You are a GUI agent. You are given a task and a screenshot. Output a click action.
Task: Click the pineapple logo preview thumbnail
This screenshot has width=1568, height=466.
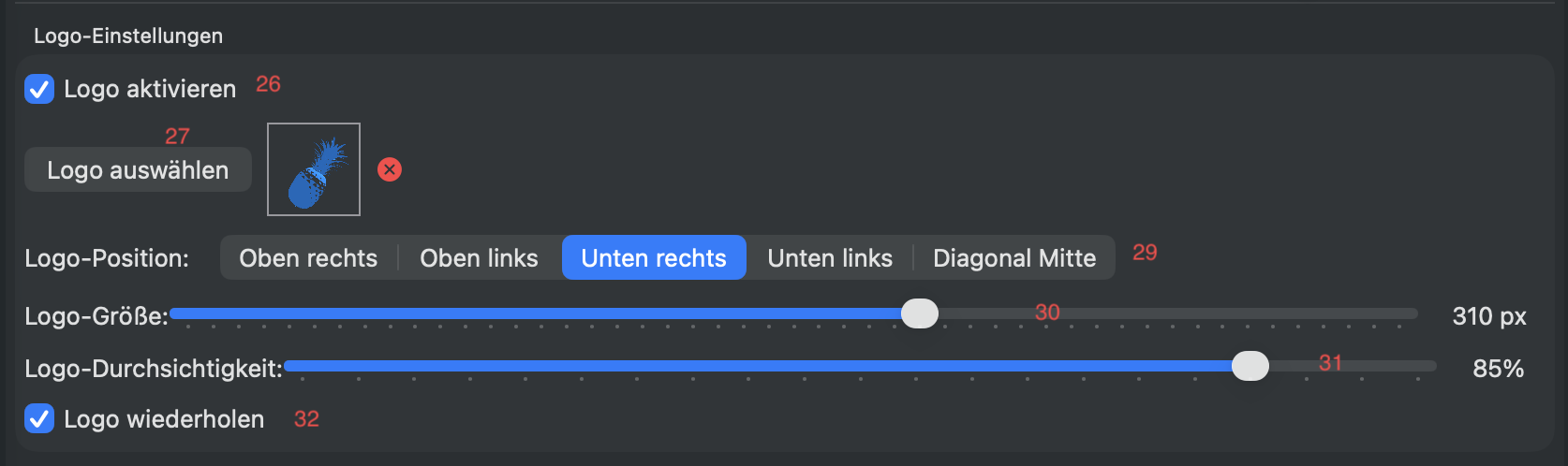point(314,169)
